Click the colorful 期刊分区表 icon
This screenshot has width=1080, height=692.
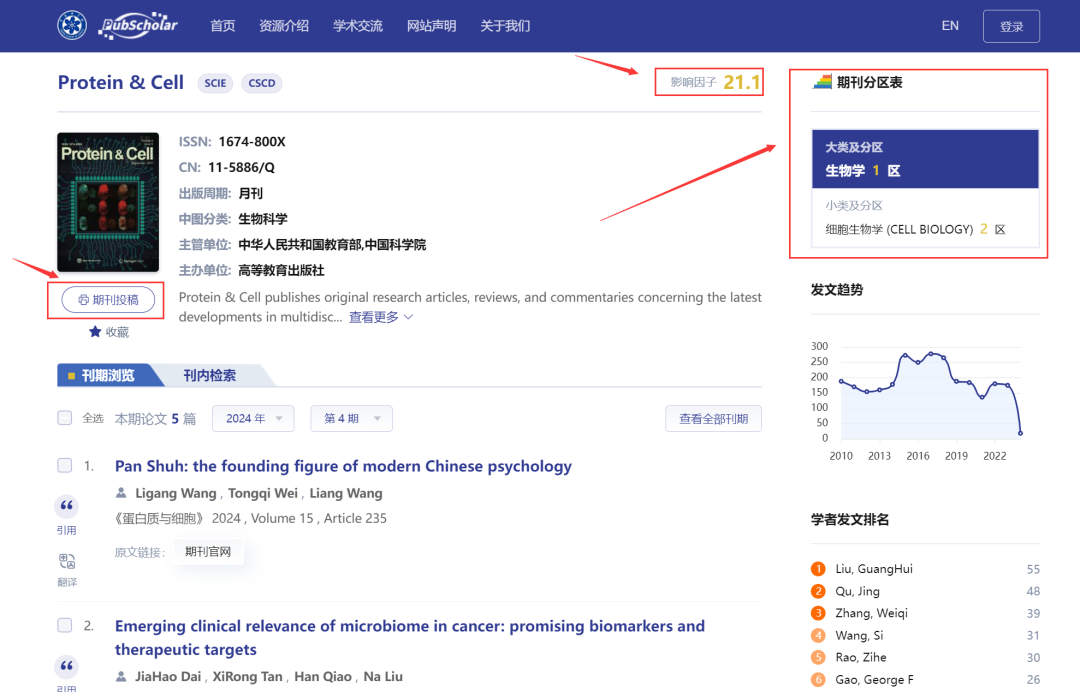(x=822, y=82)
